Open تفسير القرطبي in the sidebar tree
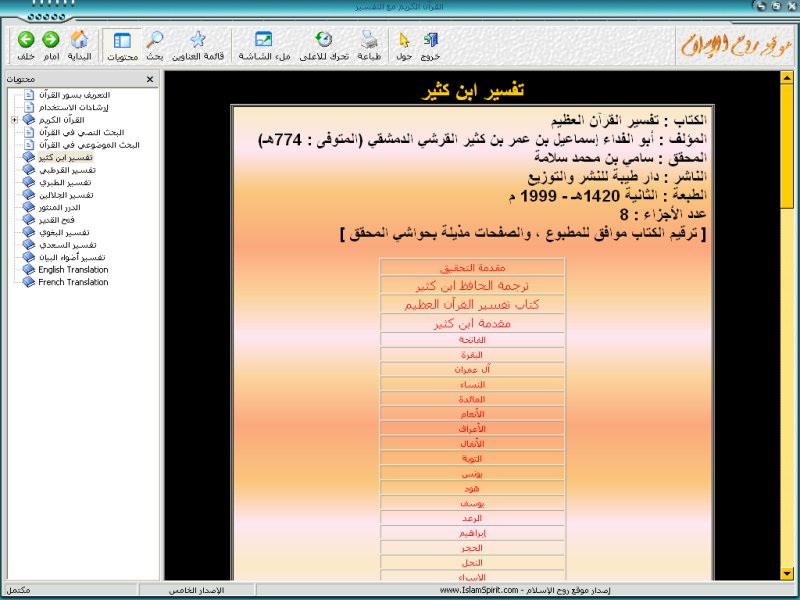This screenshot has height=600, width=800. click(x=71, y=170)
